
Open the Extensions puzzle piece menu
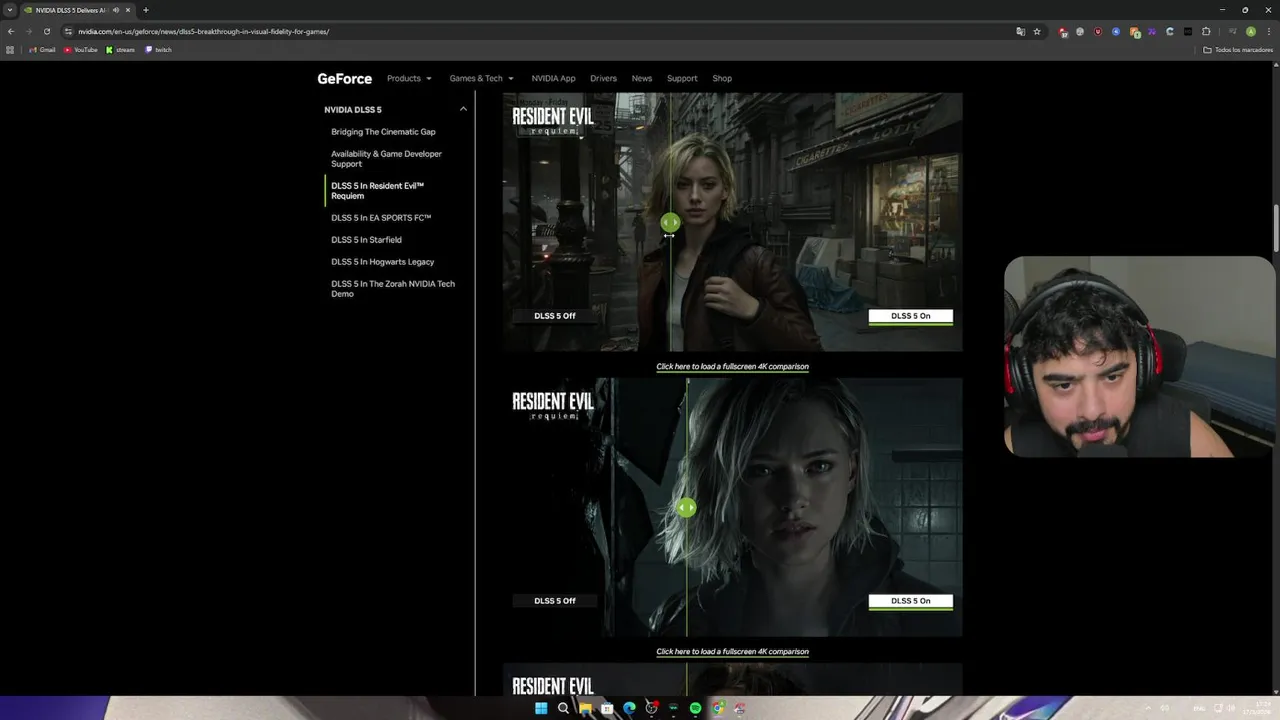1206,31
